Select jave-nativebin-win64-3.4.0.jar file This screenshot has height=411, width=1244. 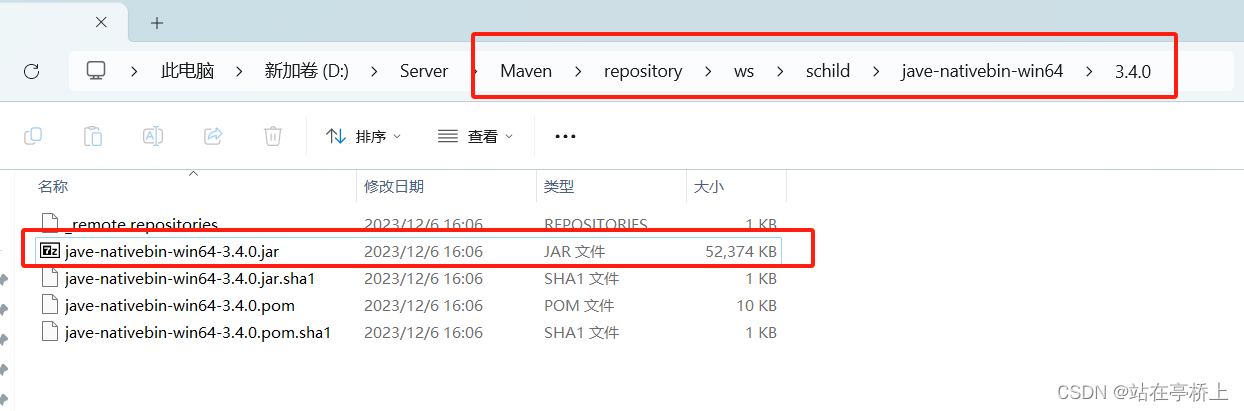(x=408, y=251)
